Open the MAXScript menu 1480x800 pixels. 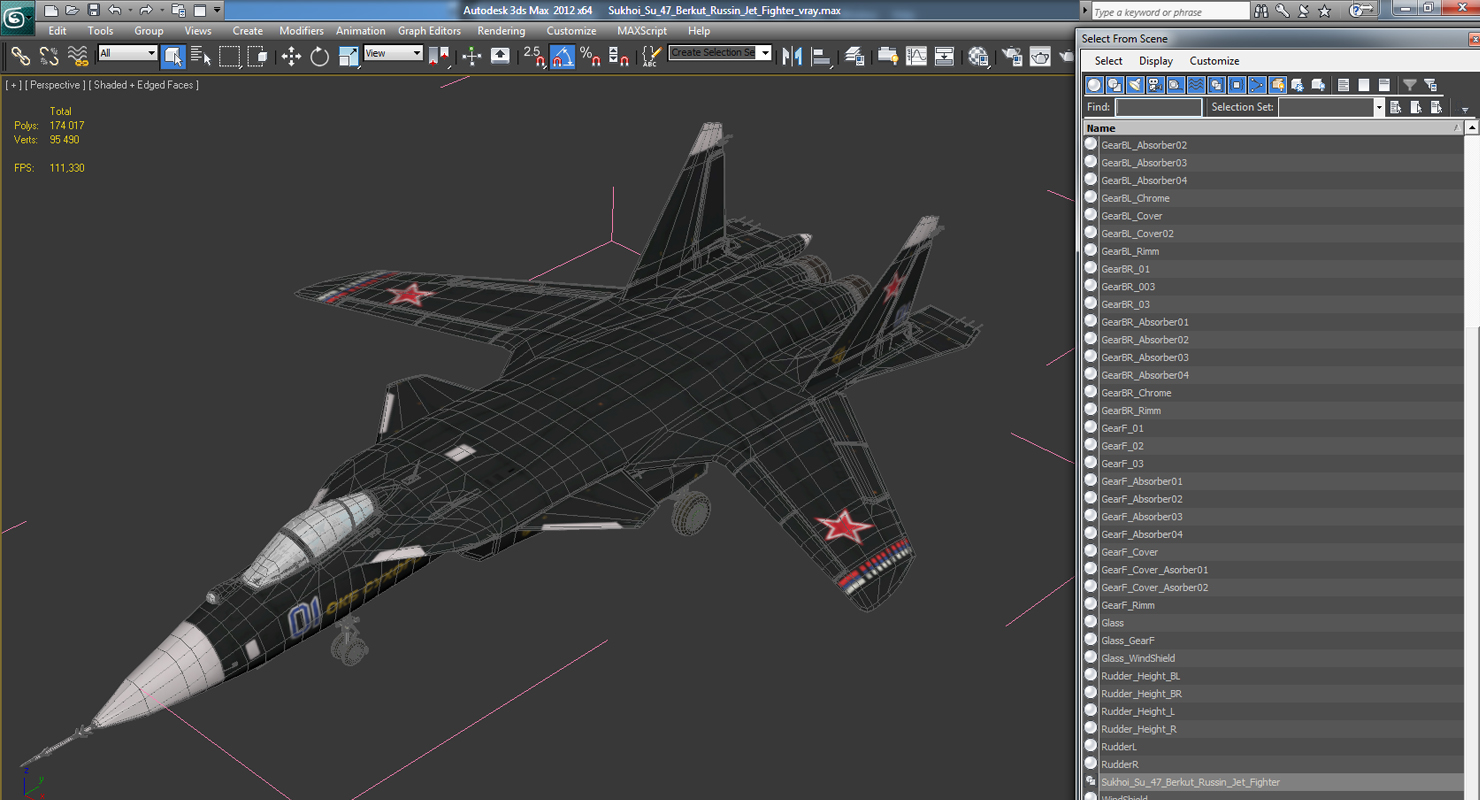pos(642,31)
